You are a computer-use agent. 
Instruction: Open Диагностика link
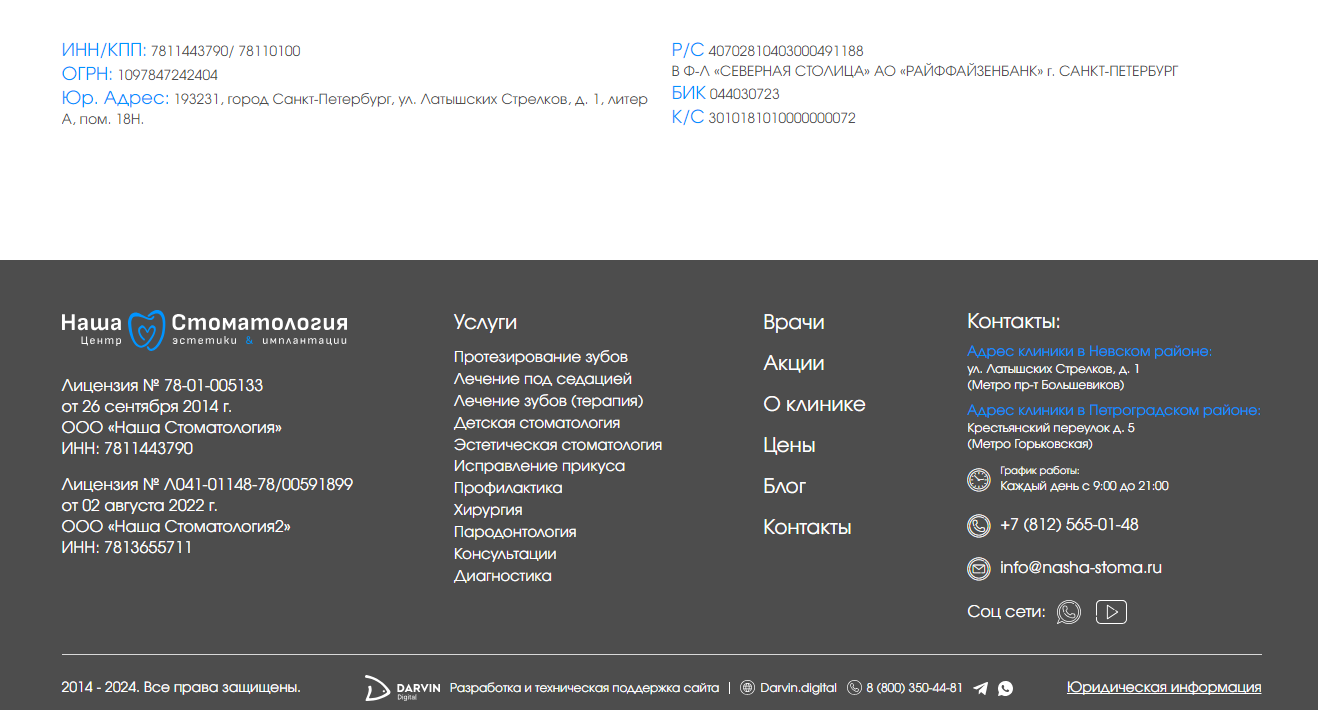click(503, 576)
